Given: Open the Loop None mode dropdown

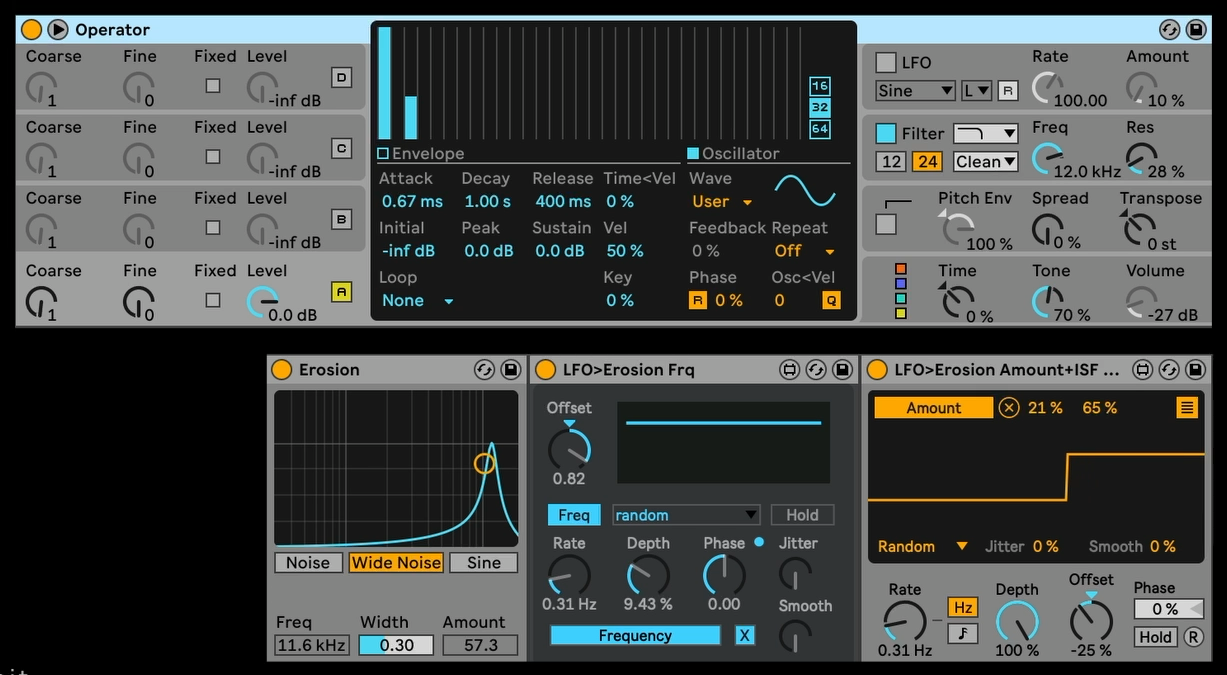Looking at the screenshot, I should 418,301.
